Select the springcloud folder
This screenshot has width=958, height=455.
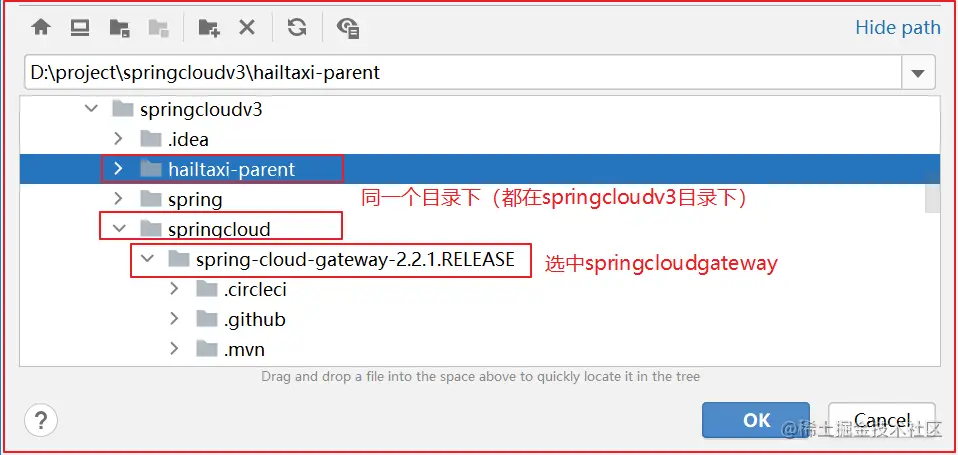219,229
